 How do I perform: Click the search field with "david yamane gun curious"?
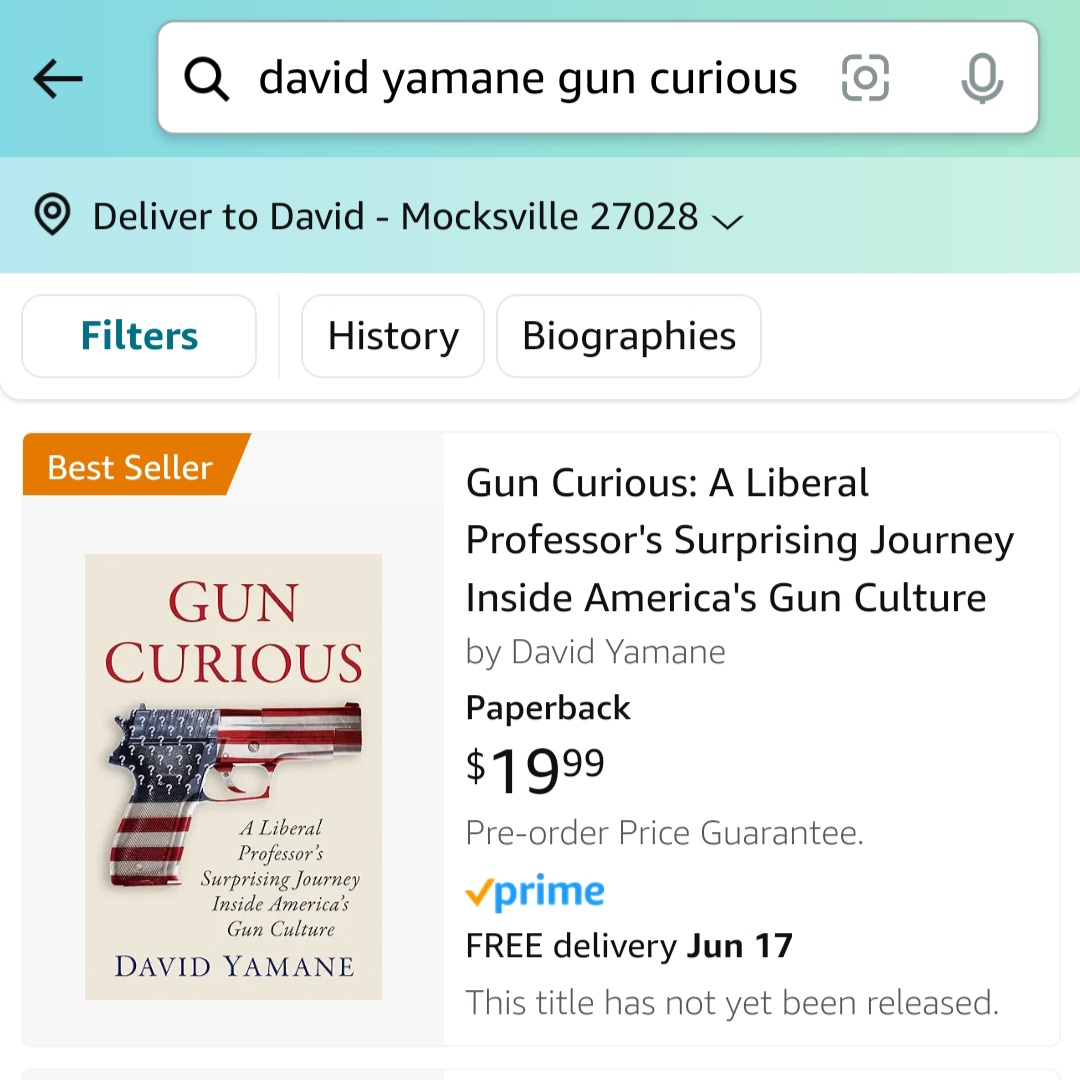pyautogui.click(x=528, y=78)
